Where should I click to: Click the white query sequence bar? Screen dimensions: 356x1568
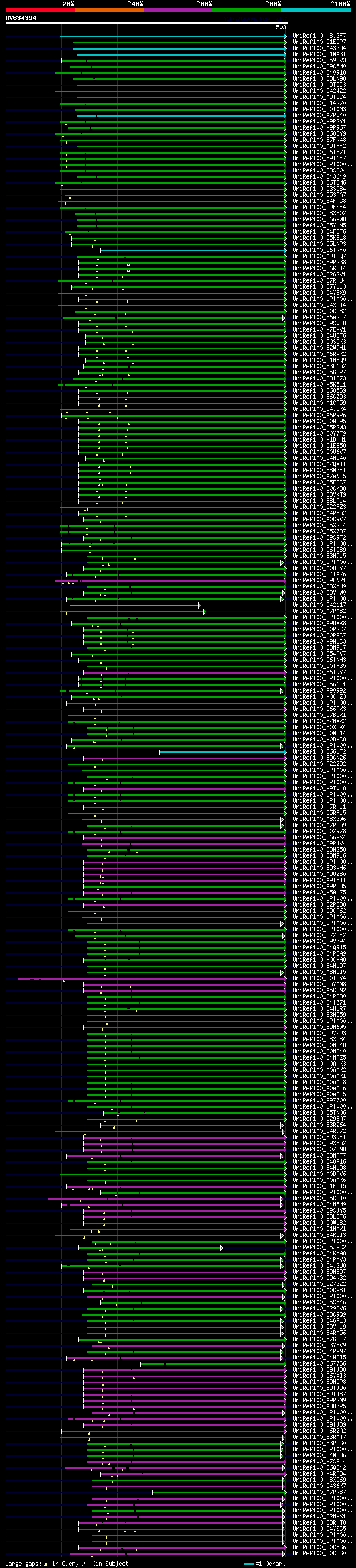click(146, 23)
